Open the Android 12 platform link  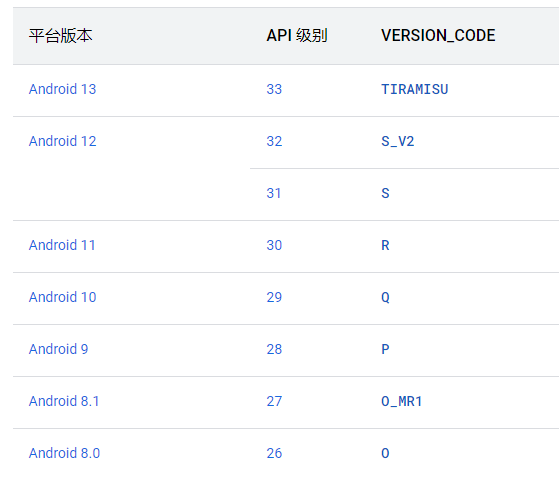point(62,141)
